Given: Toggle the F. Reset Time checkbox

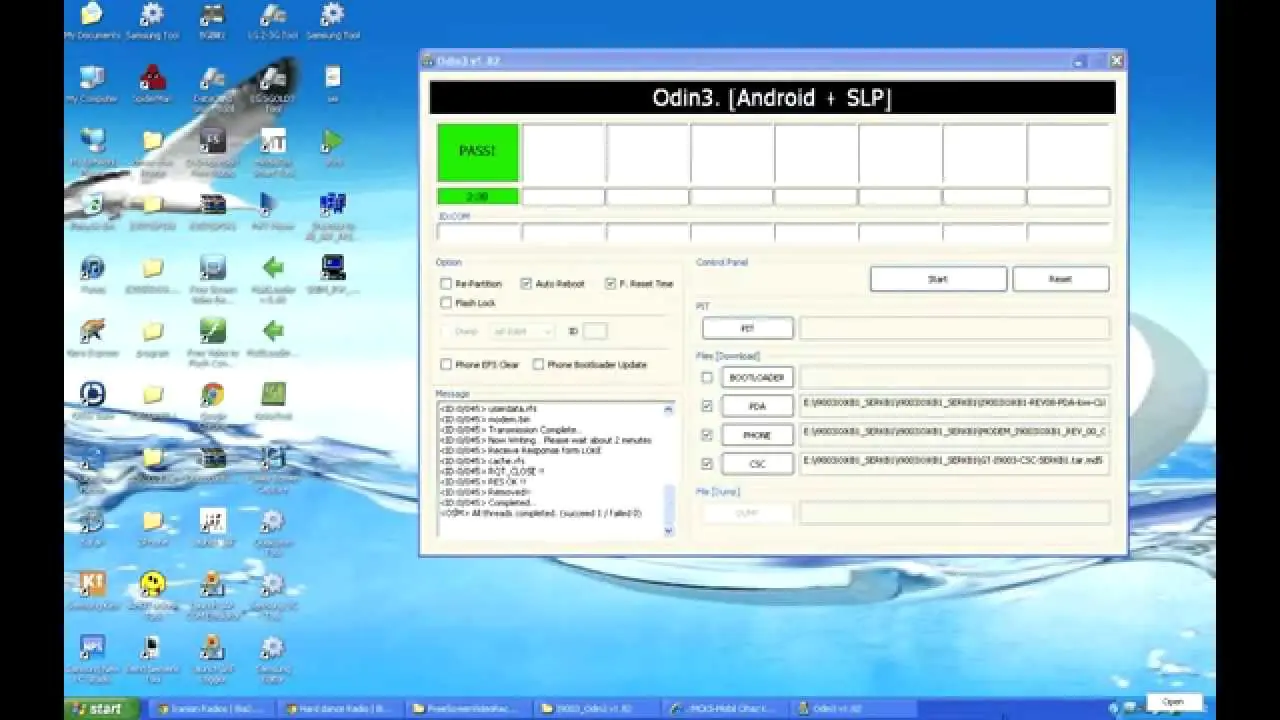Looking at the screenshot, I should [x=610, y=284].
